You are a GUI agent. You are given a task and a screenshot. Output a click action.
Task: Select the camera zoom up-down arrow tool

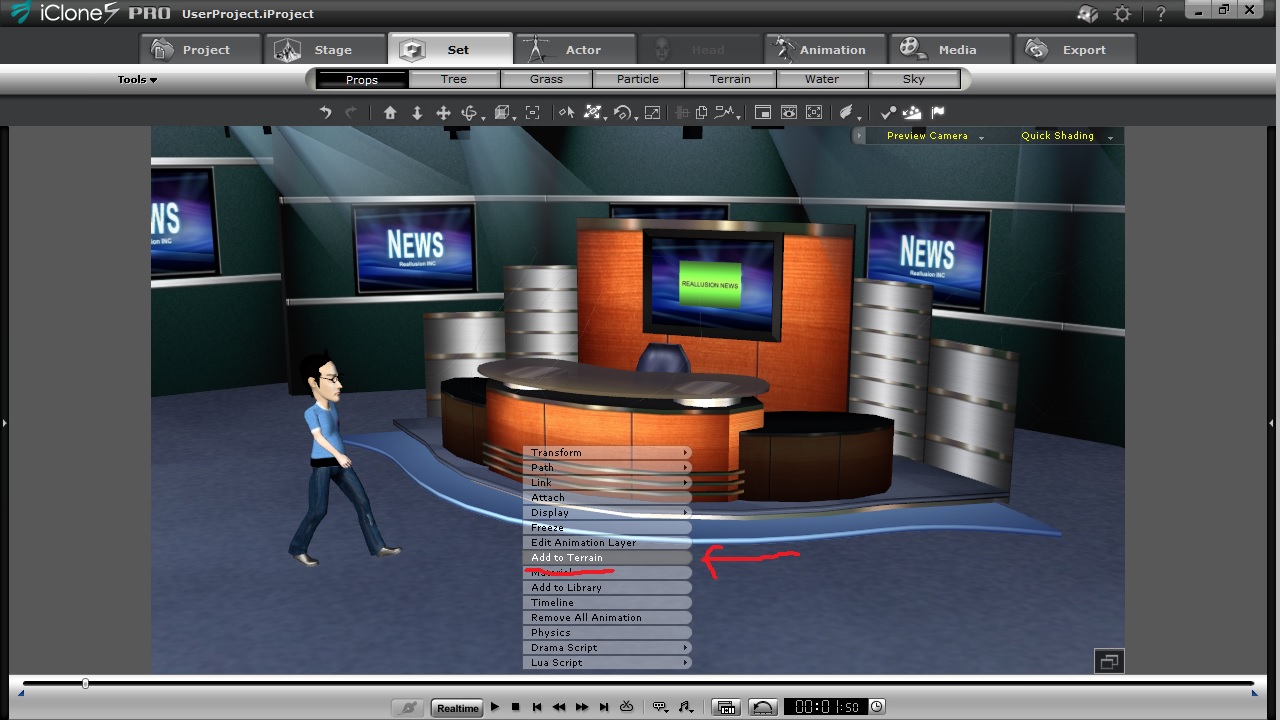(417, 112)
